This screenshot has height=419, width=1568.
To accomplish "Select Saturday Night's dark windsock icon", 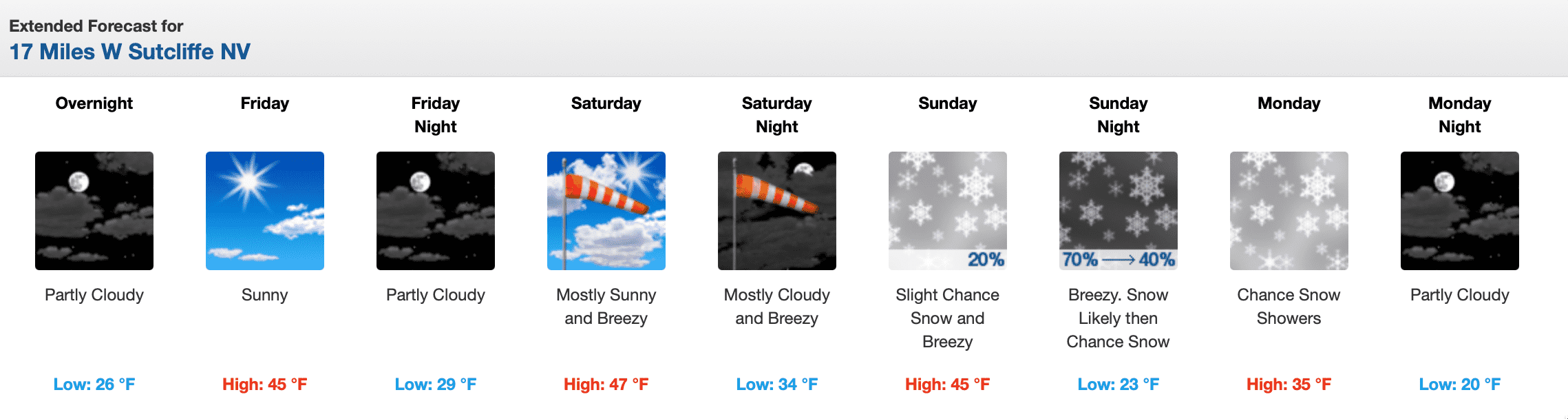I will pos(777,211).
